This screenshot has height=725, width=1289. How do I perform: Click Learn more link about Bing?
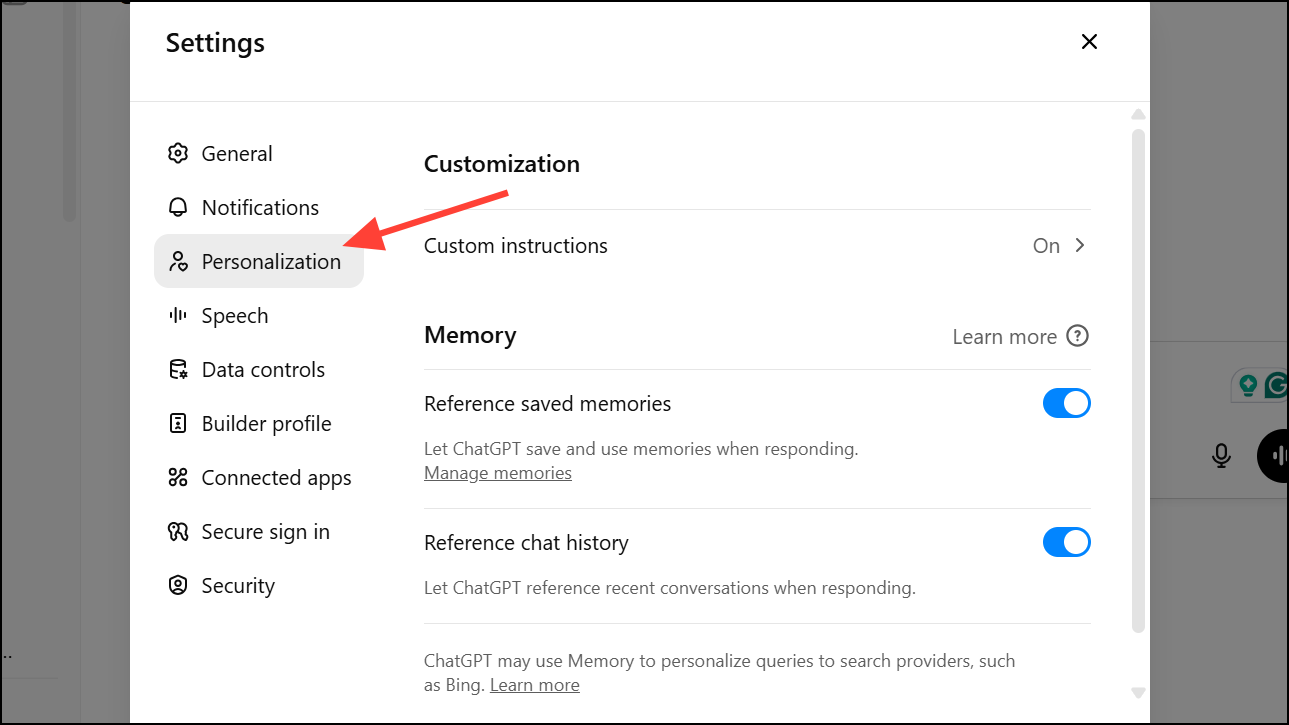pos(535,685)
